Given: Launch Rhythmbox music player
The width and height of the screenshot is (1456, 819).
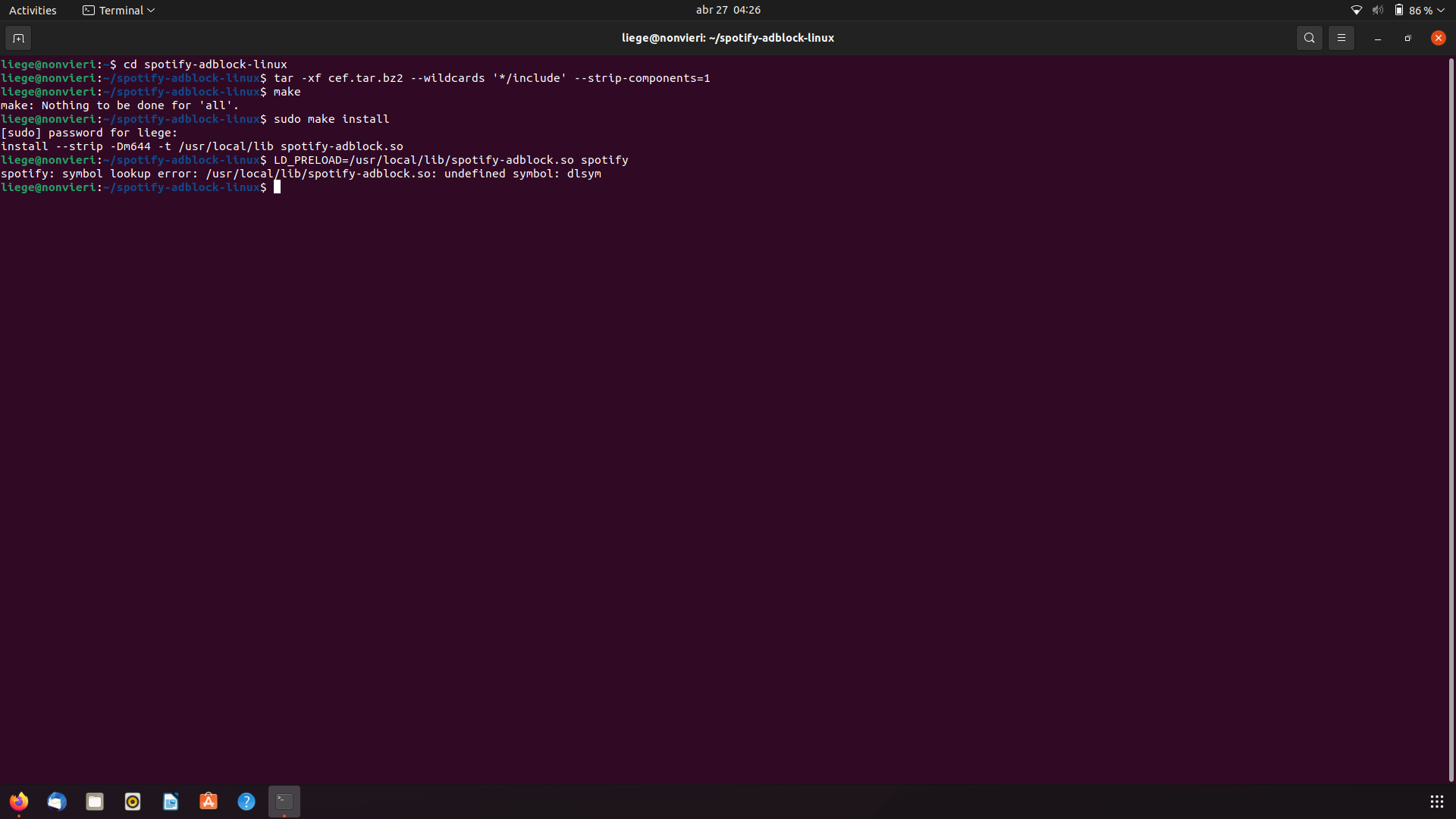Looking at the screenshot, I should 132,802.
